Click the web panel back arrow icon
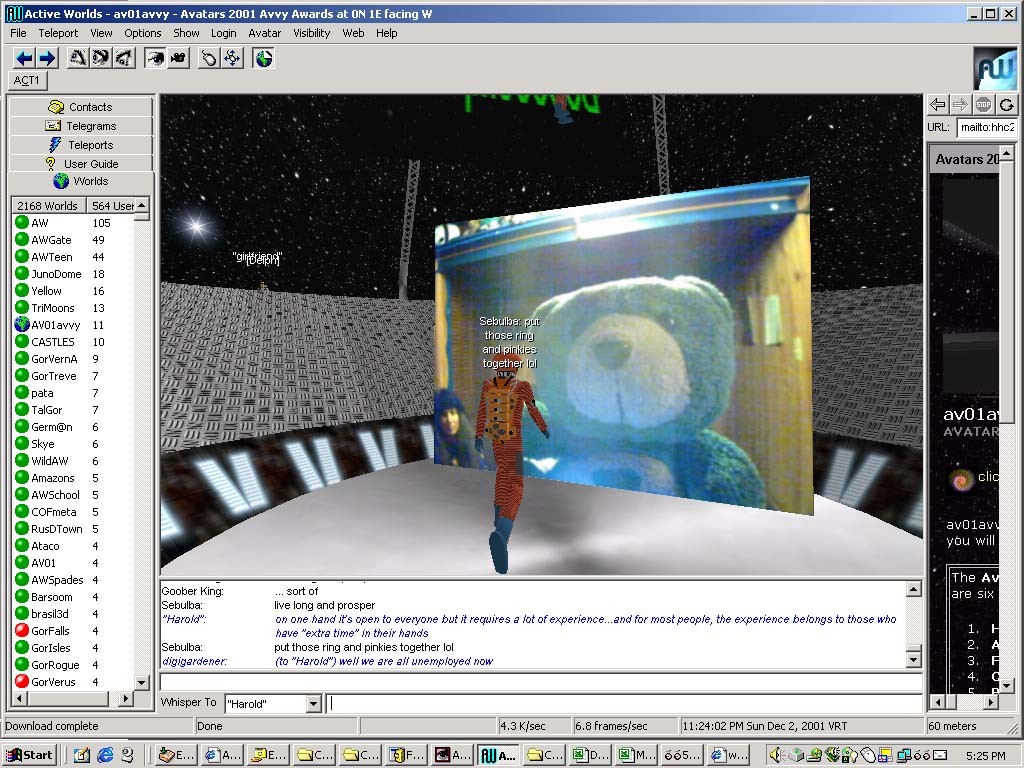Viewport: 1024px width, 768px height. (937, 104)
